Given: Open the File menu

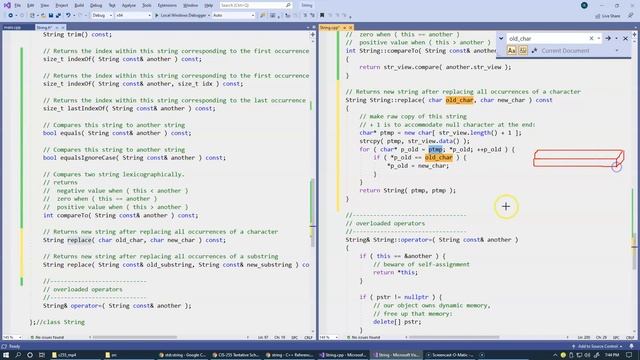Looking at the screenshot, I should tap(17, 5).
